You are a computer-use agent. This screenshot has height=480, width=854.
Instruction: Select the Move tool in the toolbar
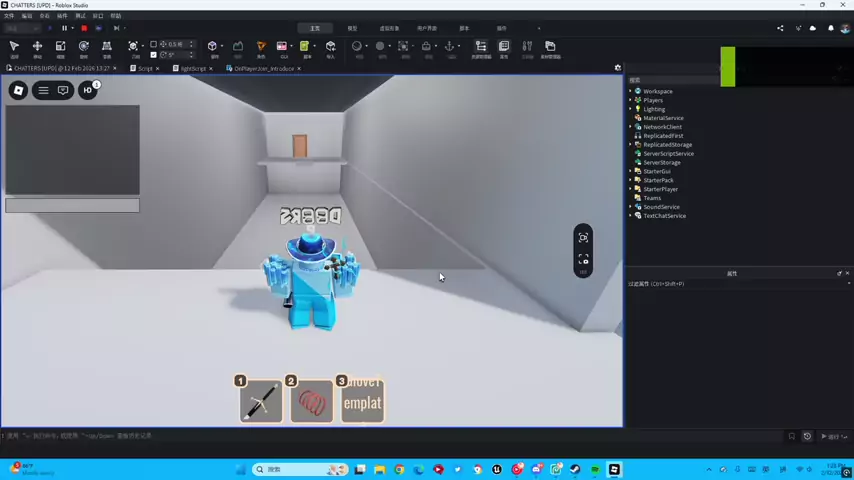click(37, 47)
